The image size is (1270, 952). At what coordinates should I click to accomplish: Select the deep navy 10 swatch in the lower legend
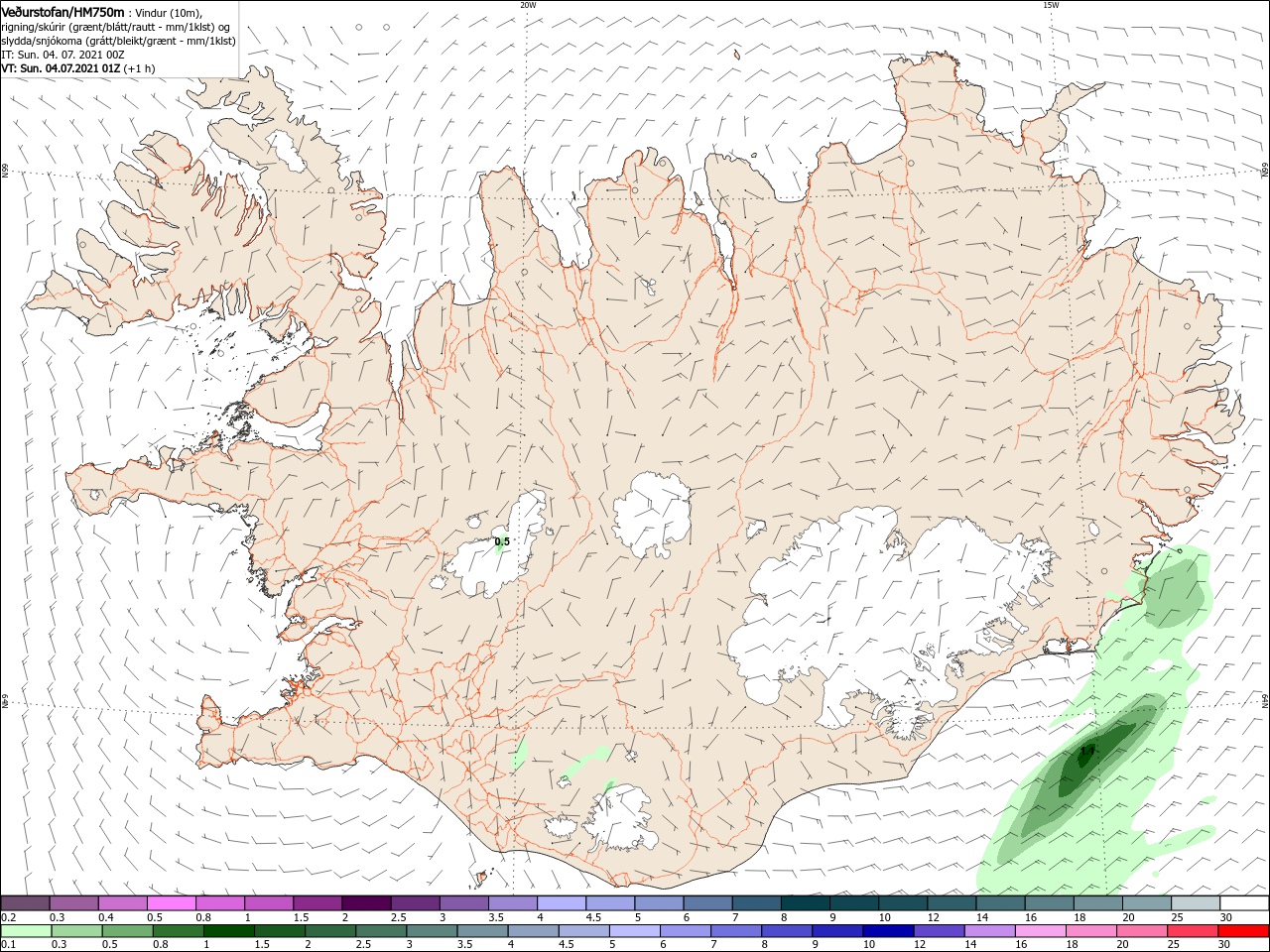click(889, 932)
